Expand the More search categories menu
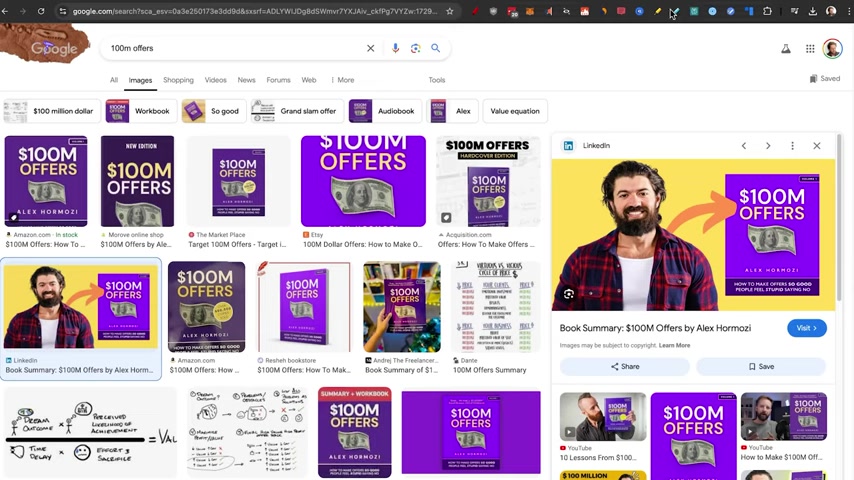The width and height of the screenshot is (854, 480). pos(343,80)
